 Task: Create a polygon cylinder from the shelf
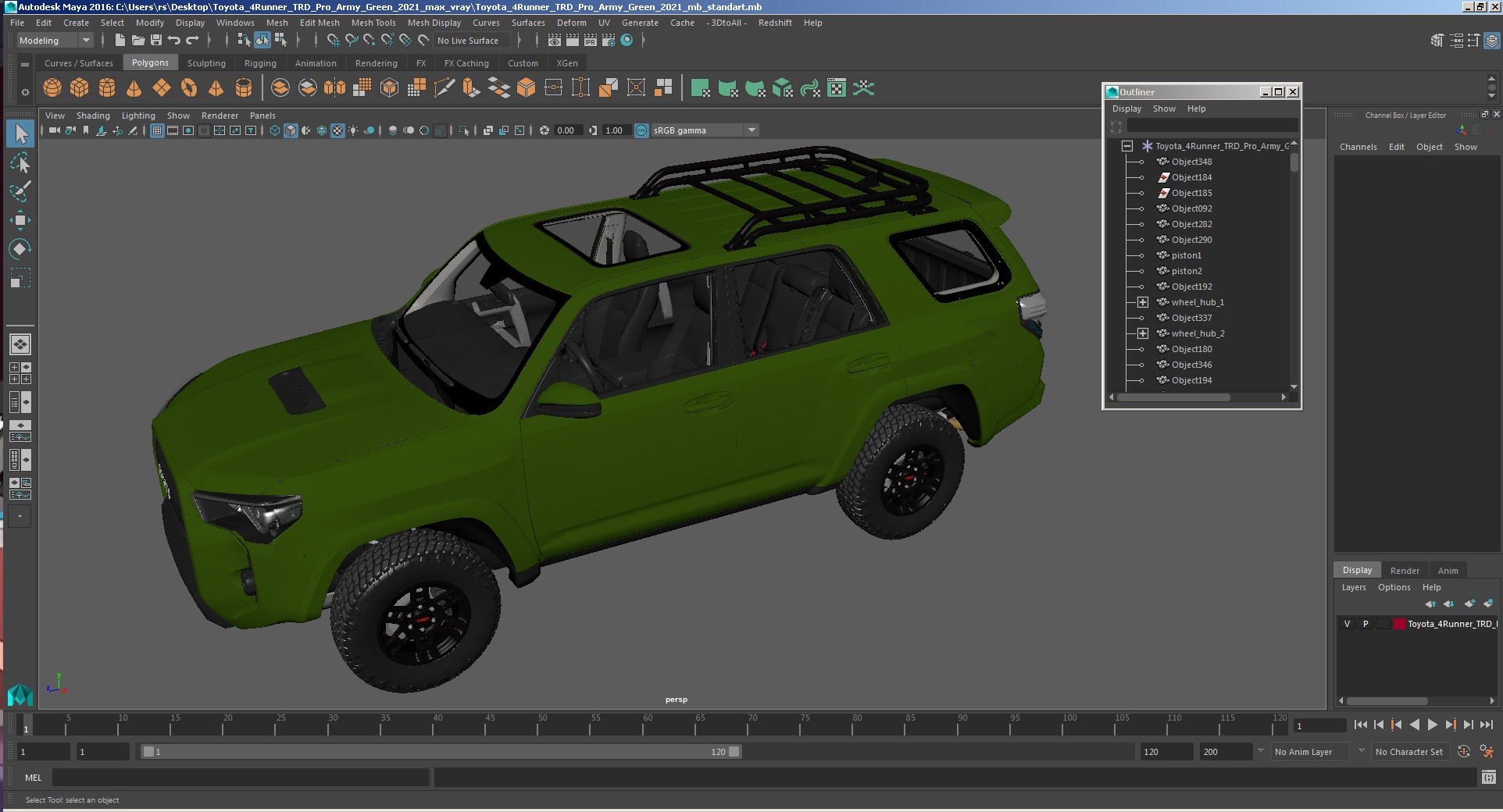[107, 88]
